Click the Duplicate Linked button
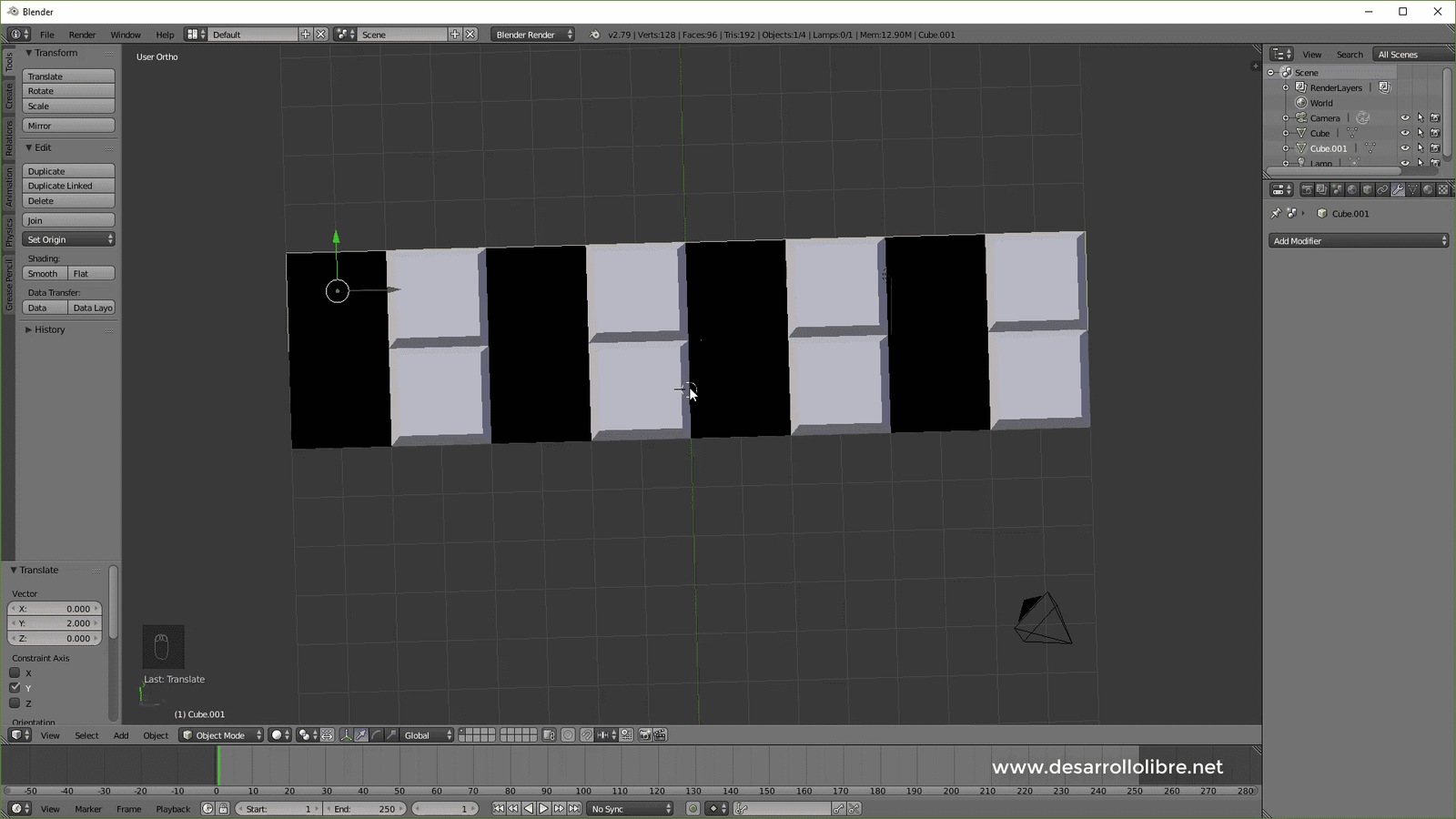1456x819 pixels. point(68,186)
